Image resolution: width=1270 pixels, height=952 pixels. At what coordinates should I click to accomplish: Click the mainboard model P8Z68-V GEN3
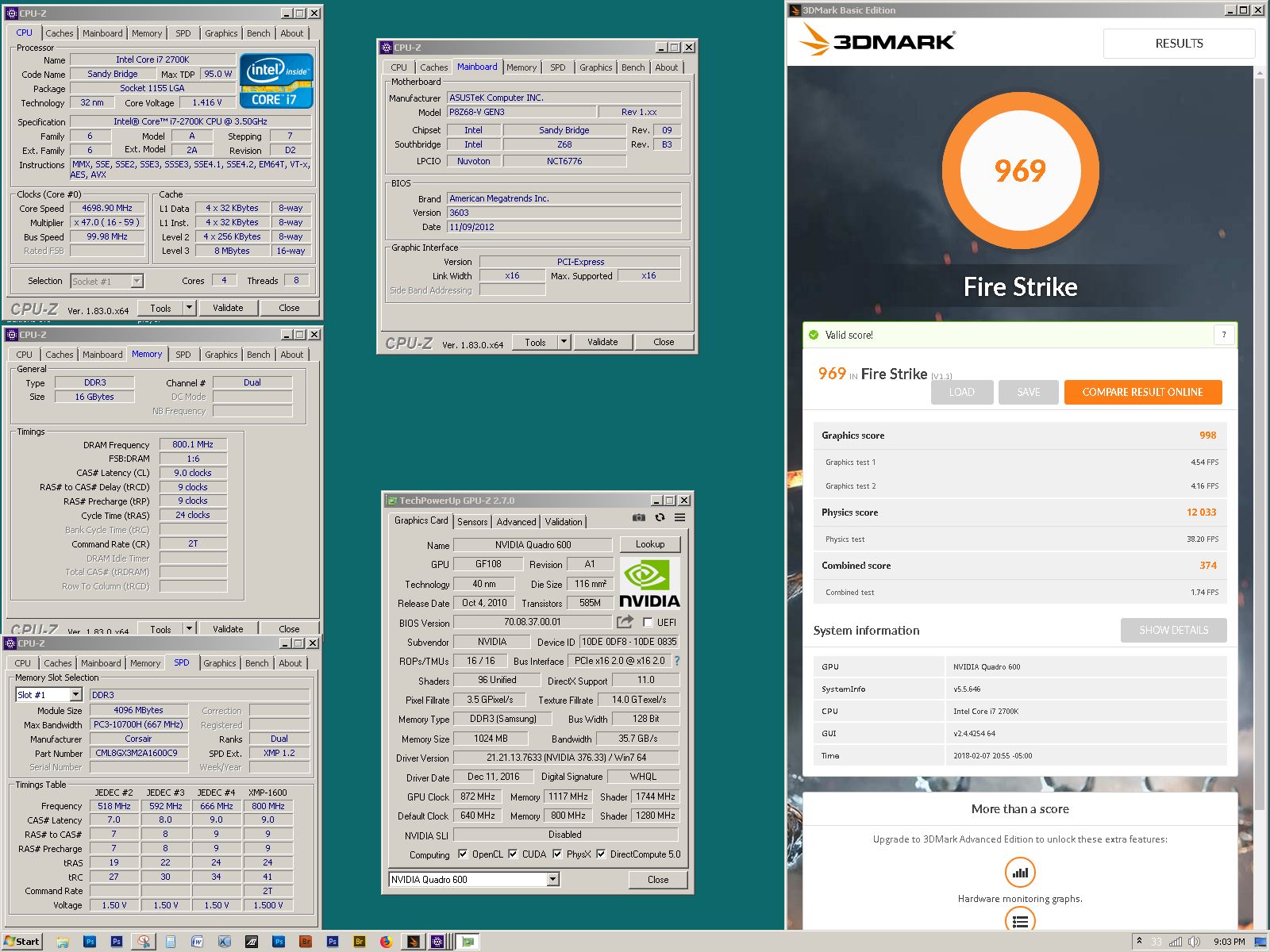point(520,112)
